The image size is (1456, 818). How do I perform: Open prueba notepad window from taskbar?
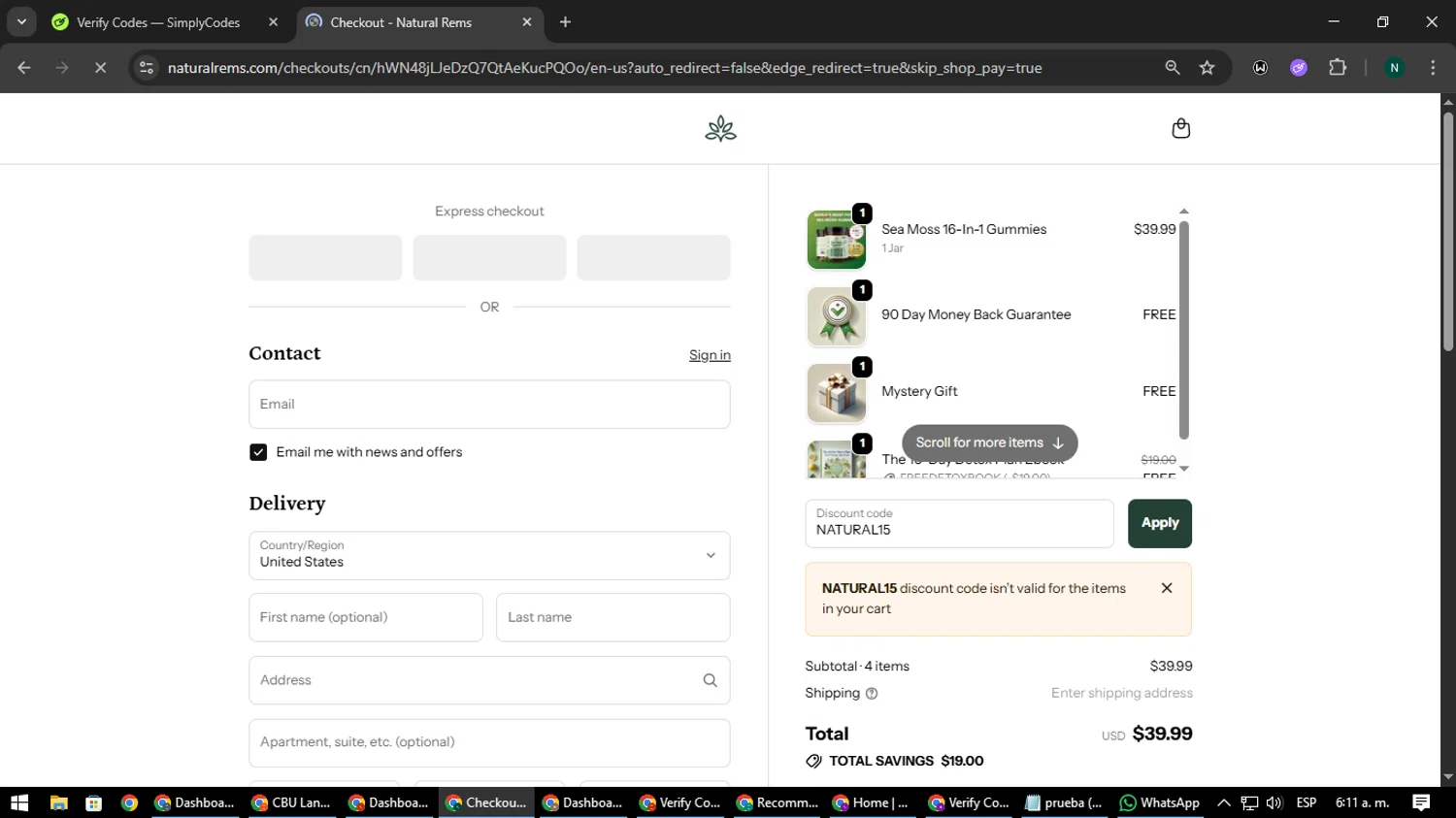click(x=1065, y=802)
